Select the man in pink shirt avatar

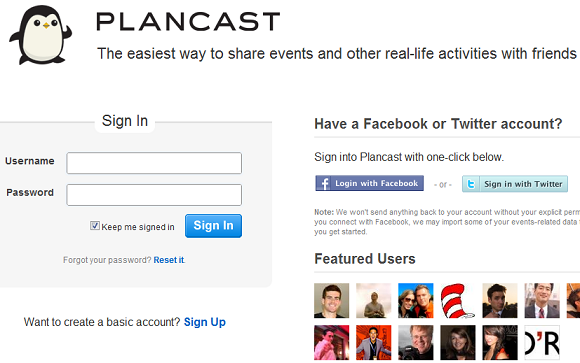(x=331, y=343)
